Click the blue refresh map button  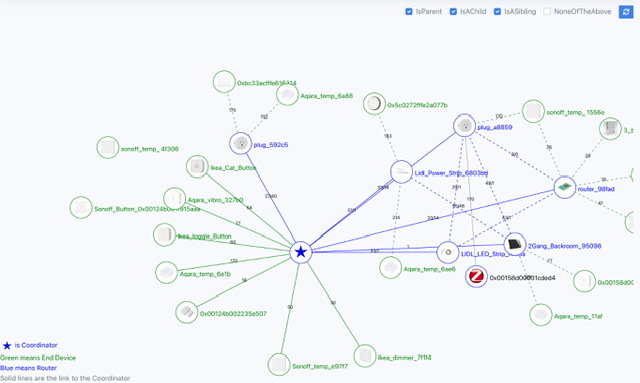[626, 11]
